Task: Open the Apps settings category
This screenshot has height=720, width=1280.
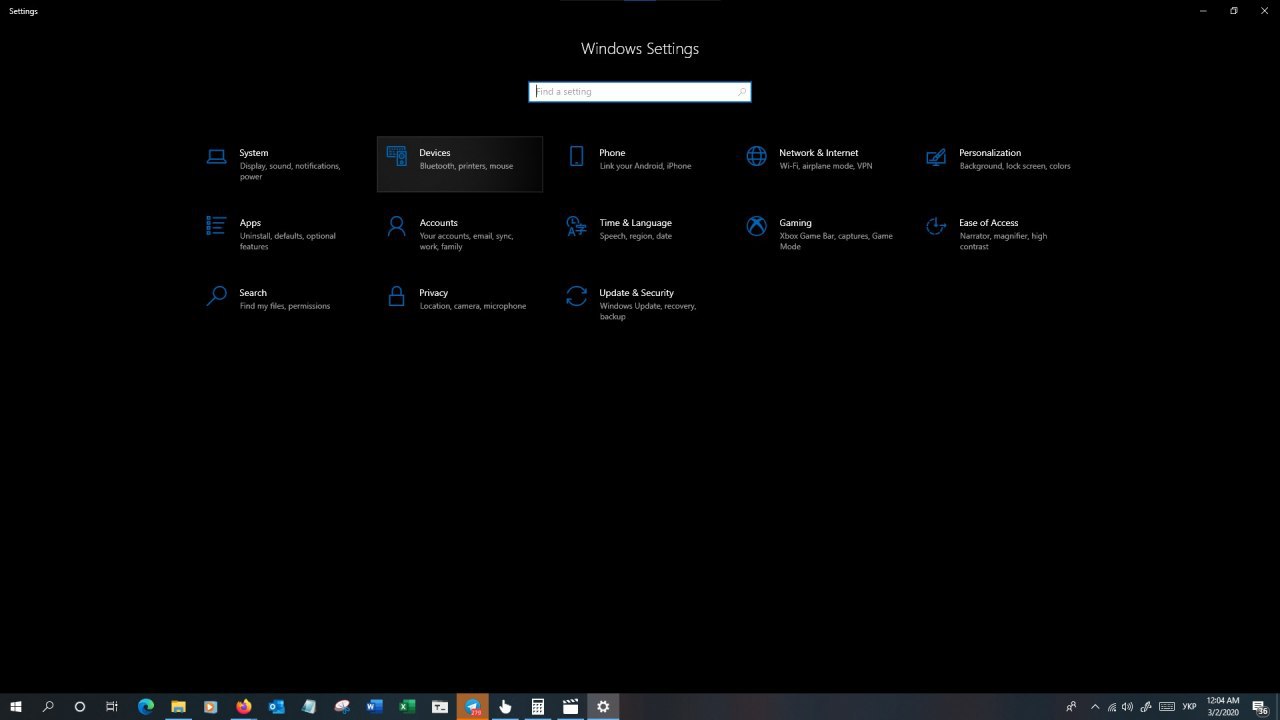Action: (x=280, y=234)
